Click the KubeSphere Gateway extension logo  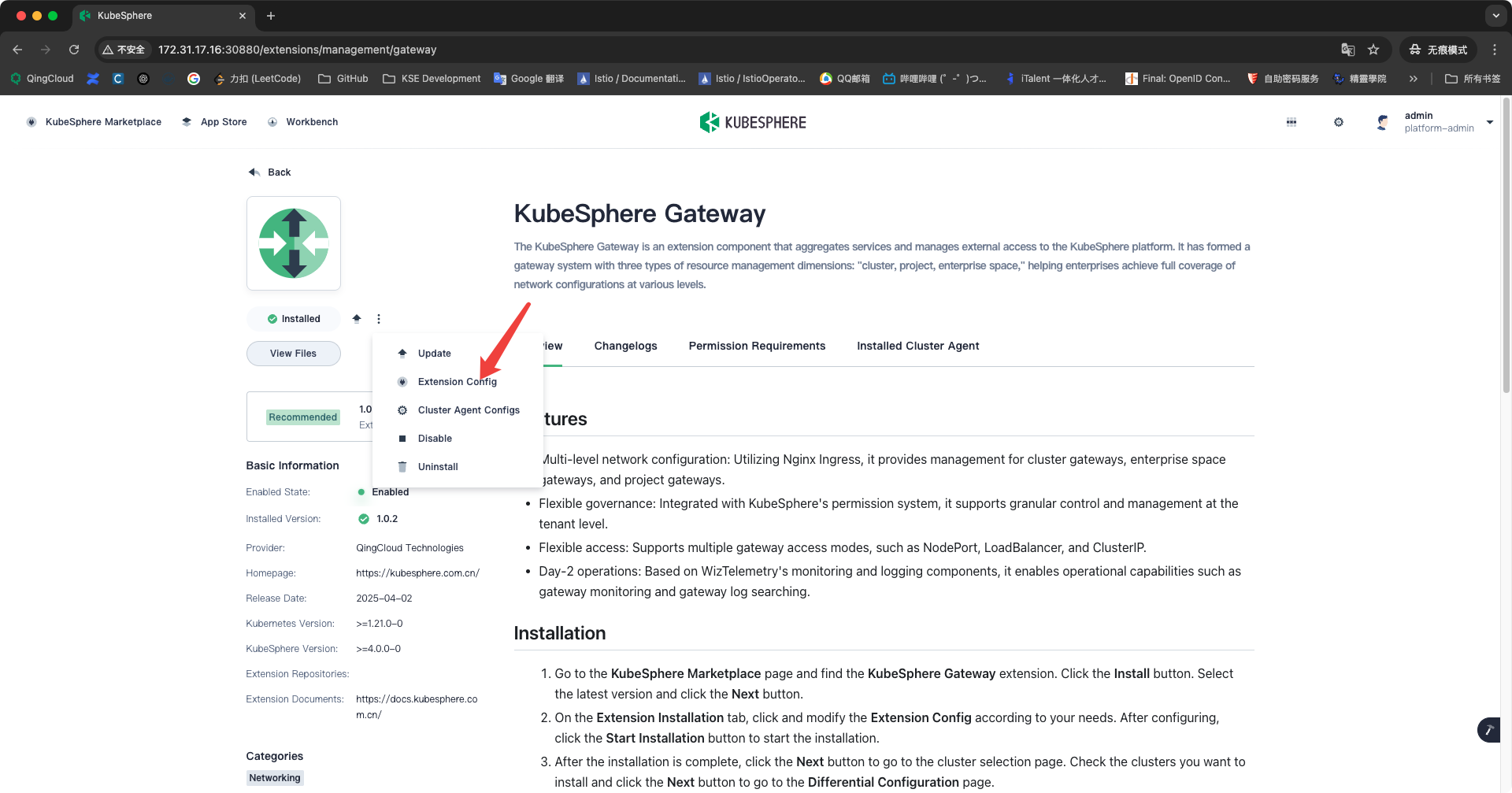point(294,243)
